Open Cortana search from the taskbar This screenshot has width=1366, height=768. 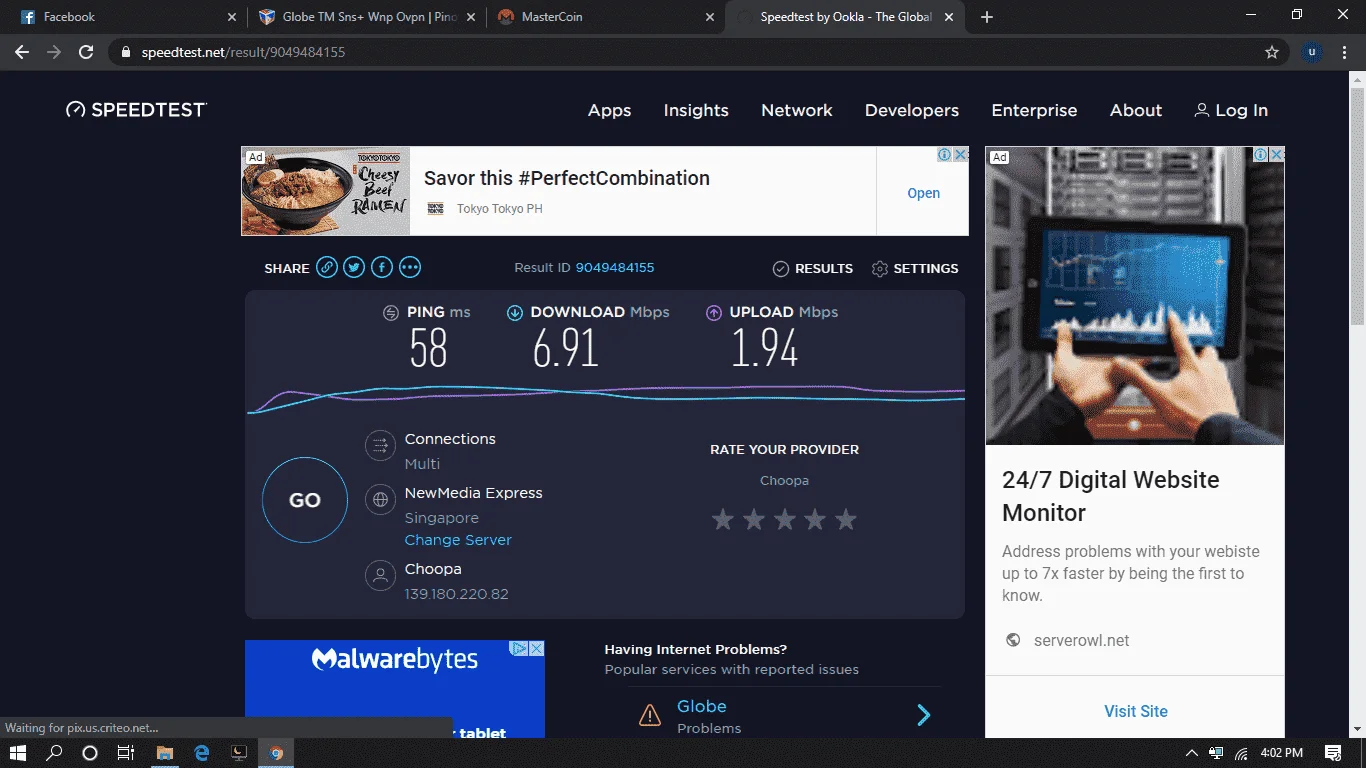tap(89, 753)
